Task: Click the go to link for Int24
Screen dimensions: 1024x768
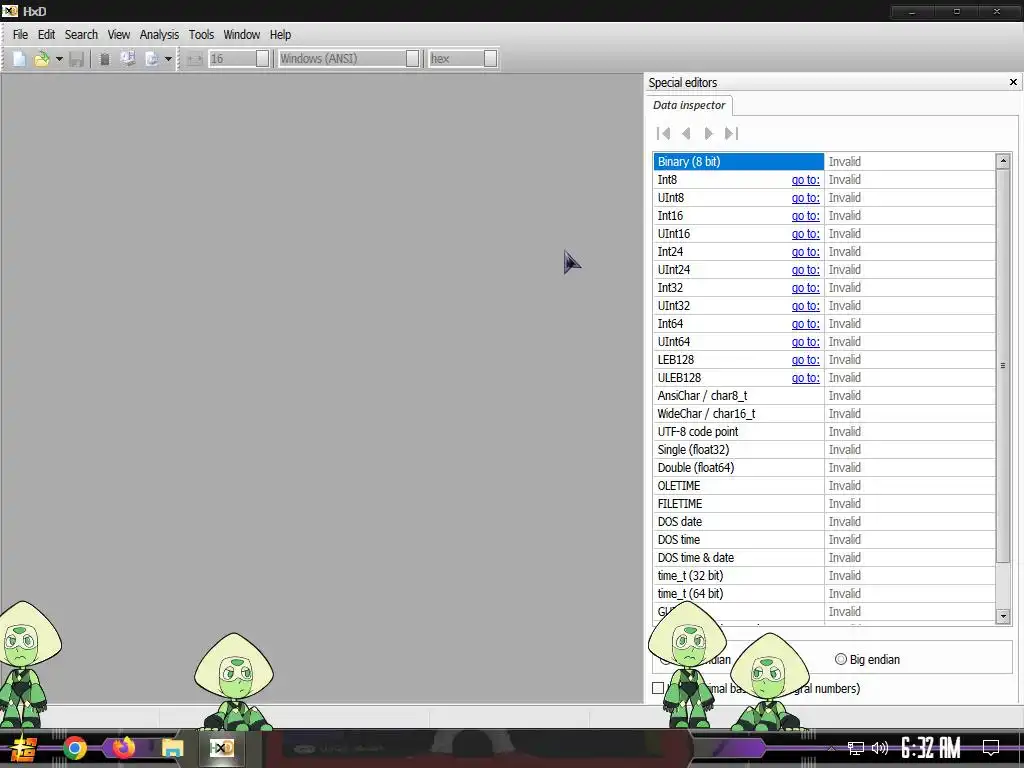Action: (805, 251)
